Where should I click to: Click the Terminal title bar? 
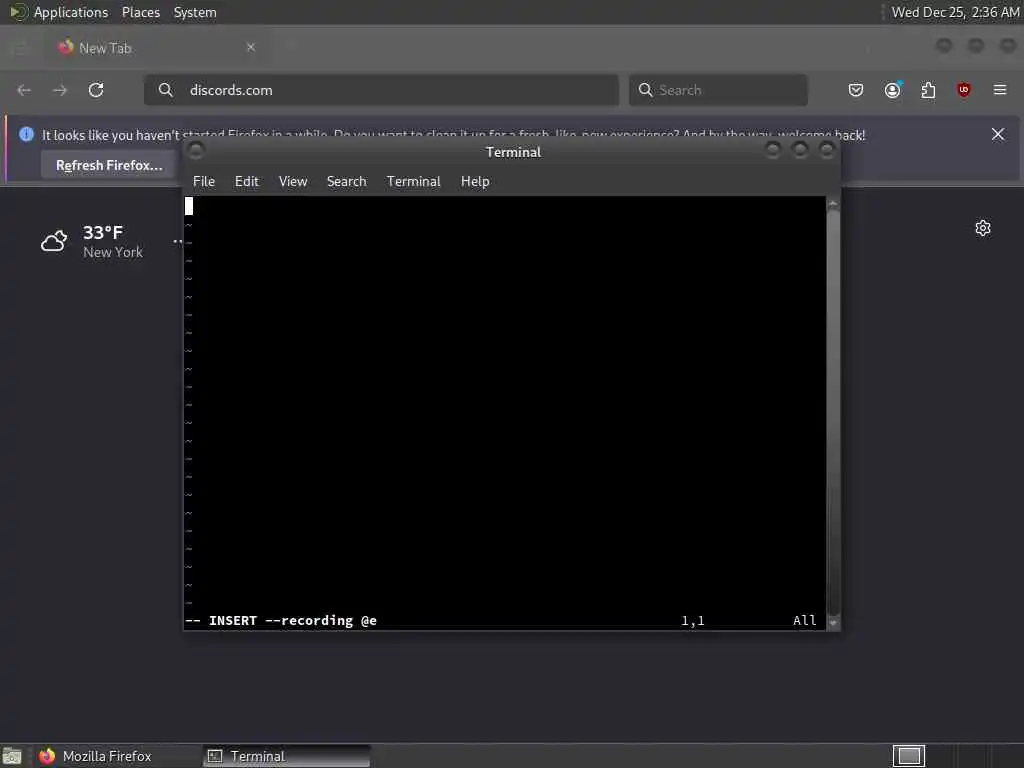point(513,152)
